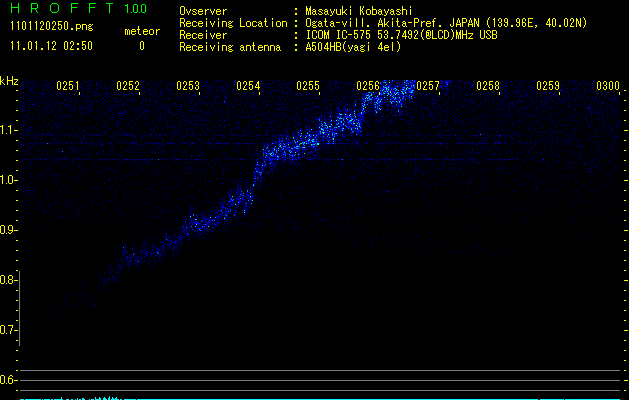Click the kHz axis unit label

pos(10,81)
